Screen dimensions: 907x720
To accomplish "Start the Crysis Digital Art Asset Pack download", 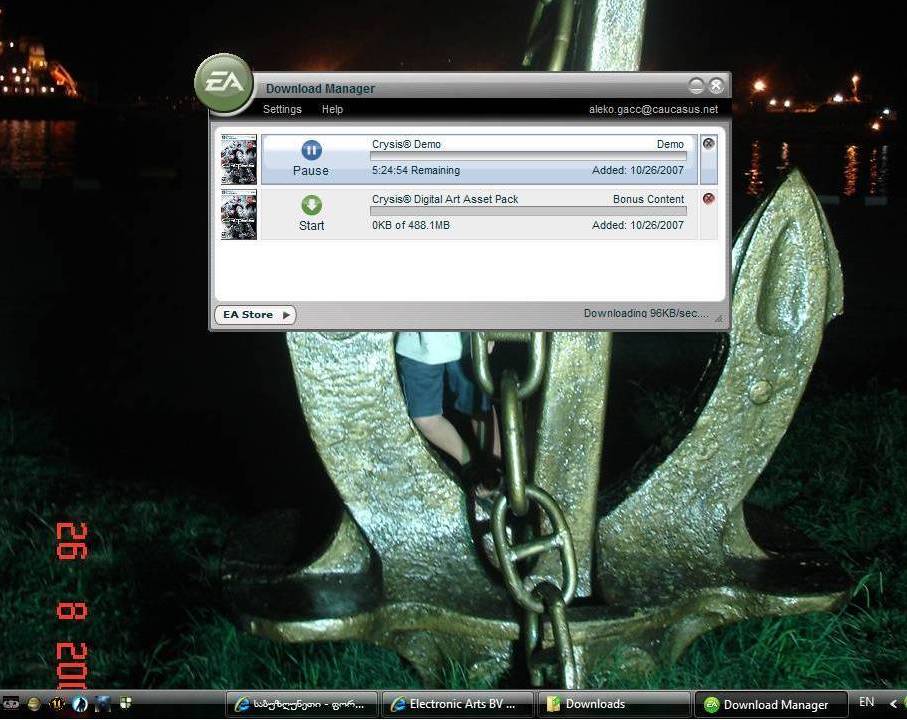I will 312,205.
